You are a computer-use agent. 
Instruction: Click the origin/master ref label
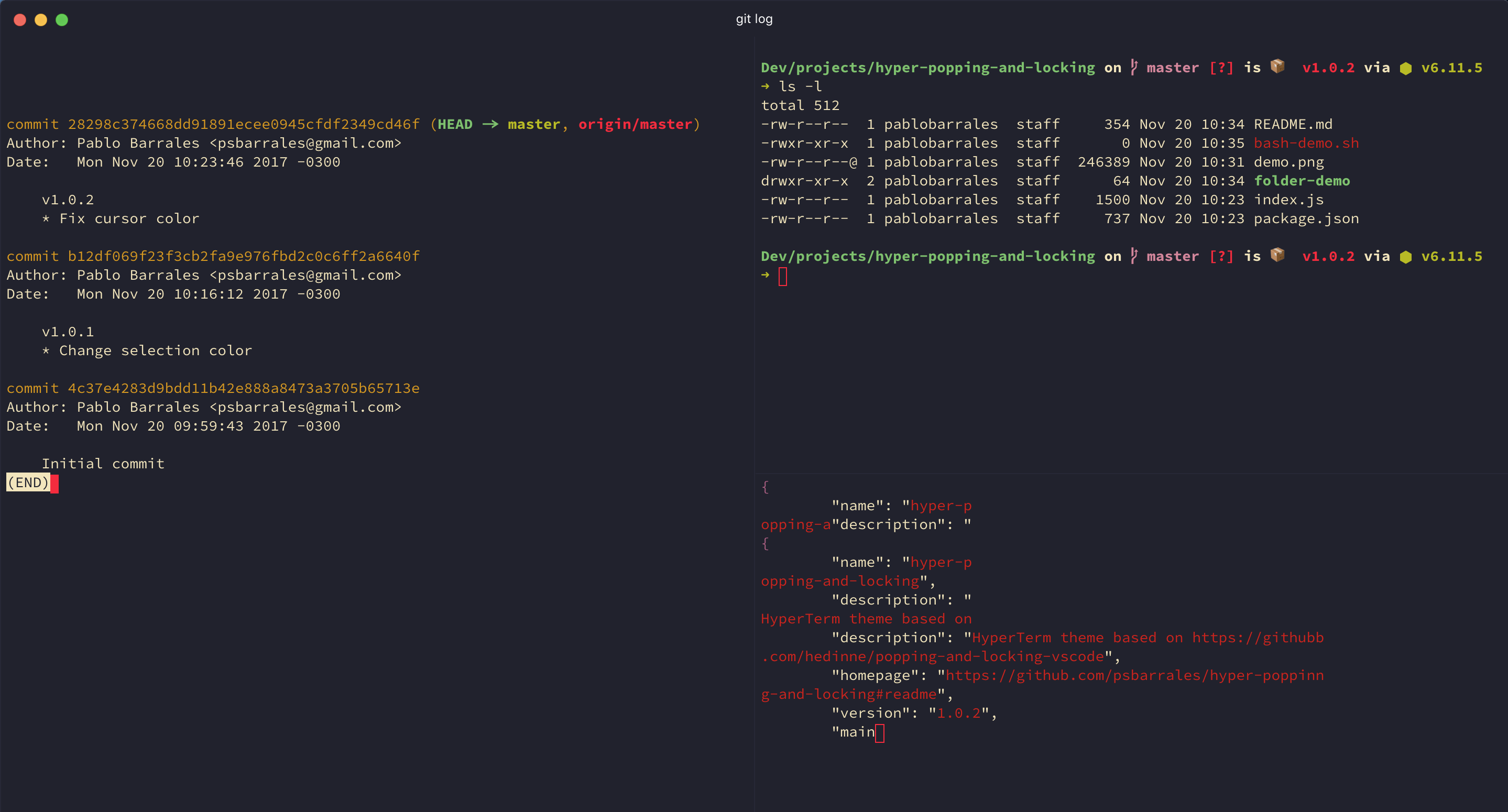635,124
